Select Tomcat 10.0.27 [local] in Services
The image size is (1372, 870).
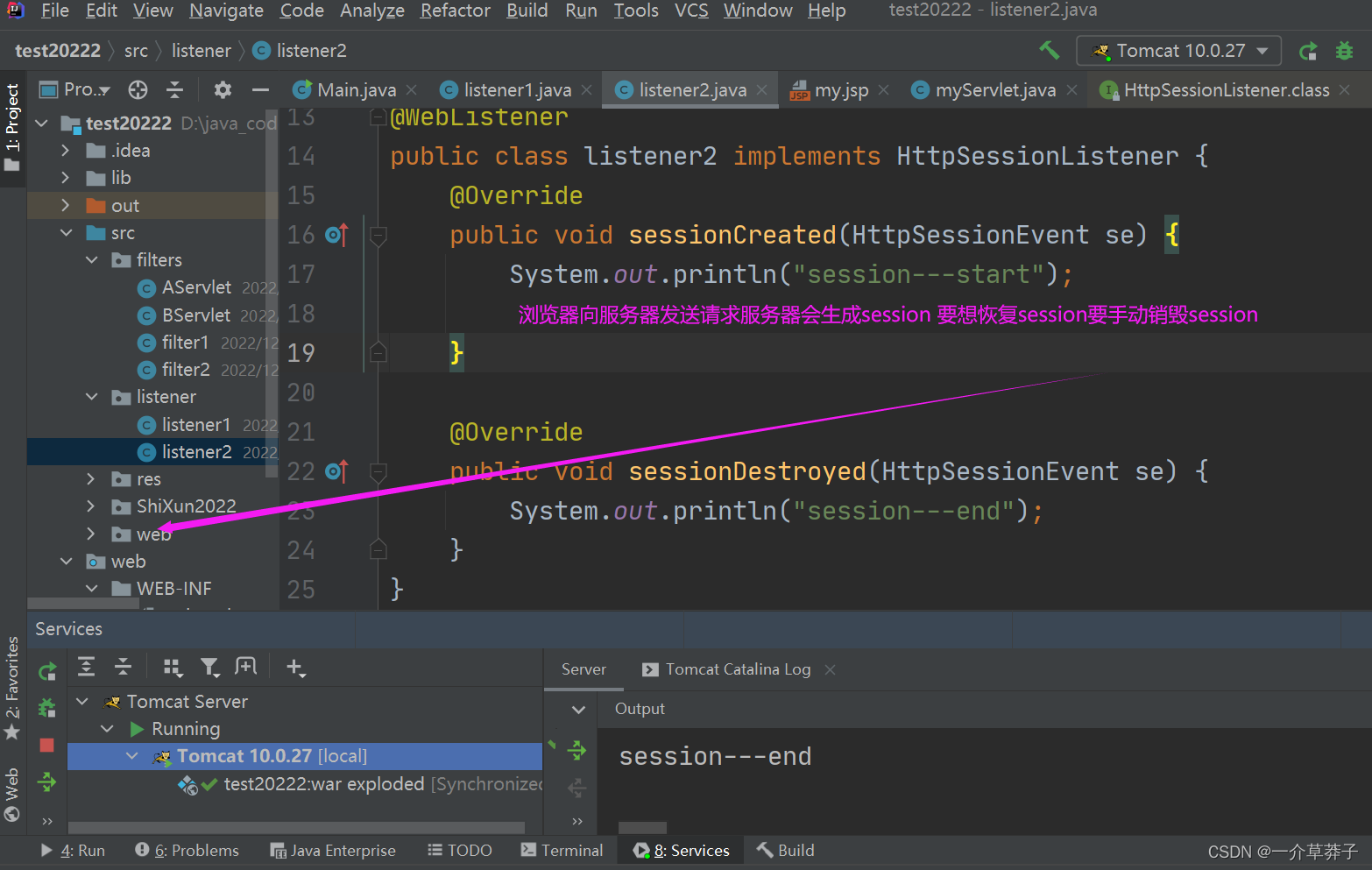tap(305, 756)
